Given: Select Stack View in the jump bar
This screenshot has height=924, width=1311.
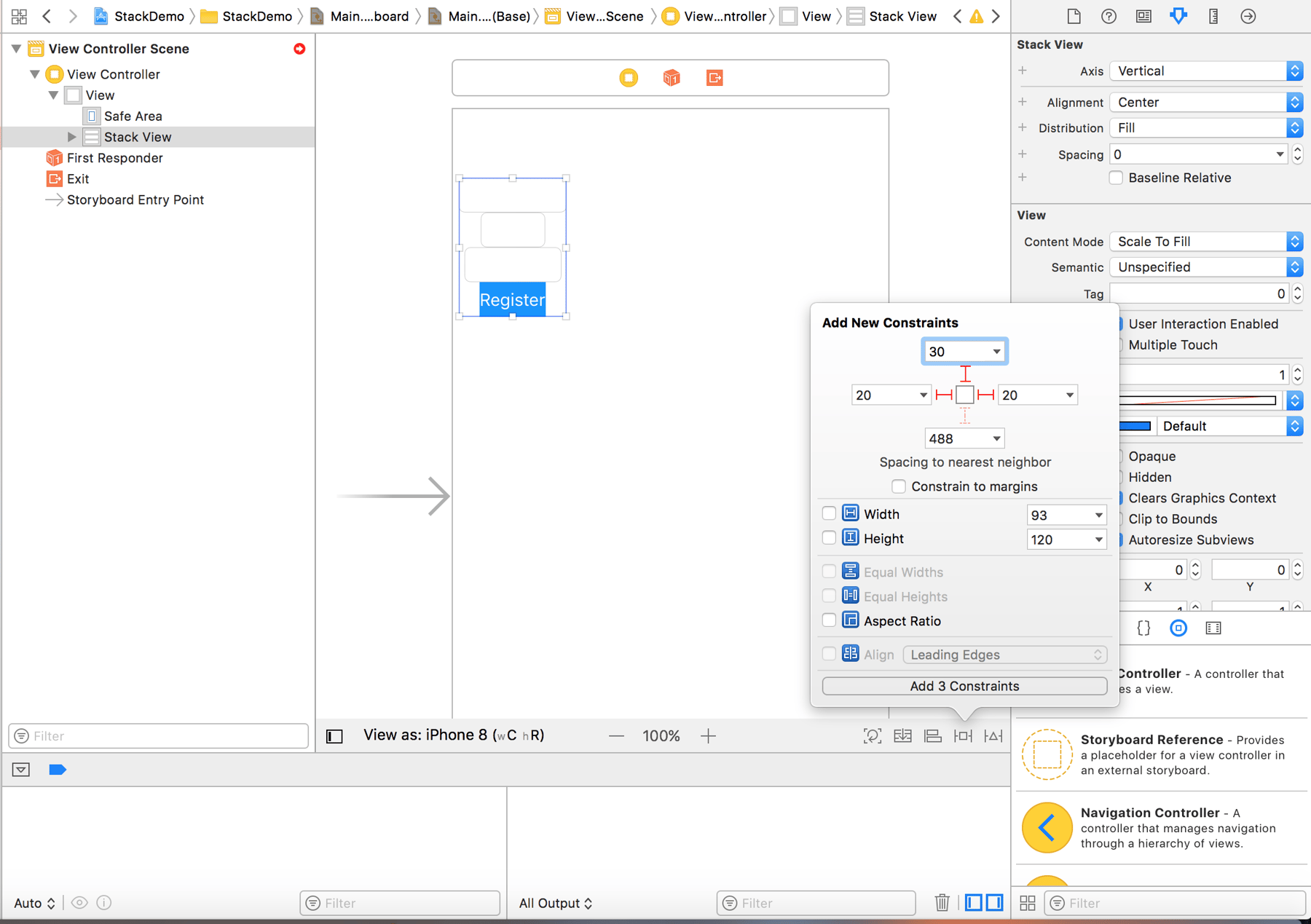Looking at the screenshot, I should click(902, 15).
